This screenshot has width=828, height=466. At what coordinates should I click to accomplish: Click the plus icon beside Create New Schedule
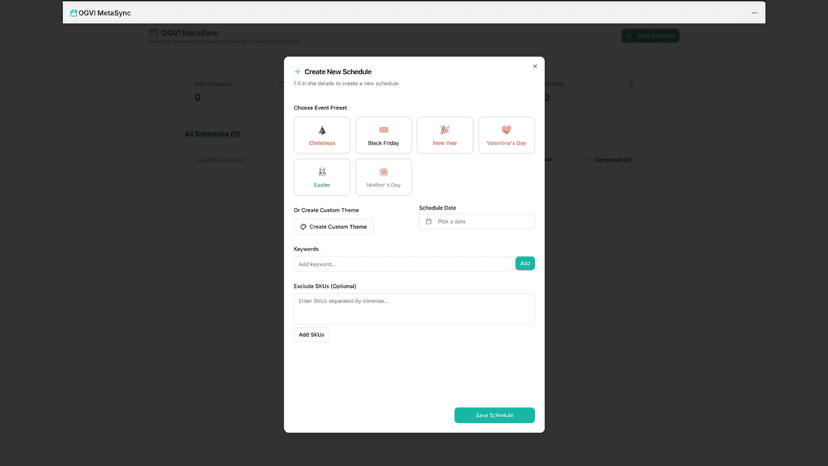point(297,72)
